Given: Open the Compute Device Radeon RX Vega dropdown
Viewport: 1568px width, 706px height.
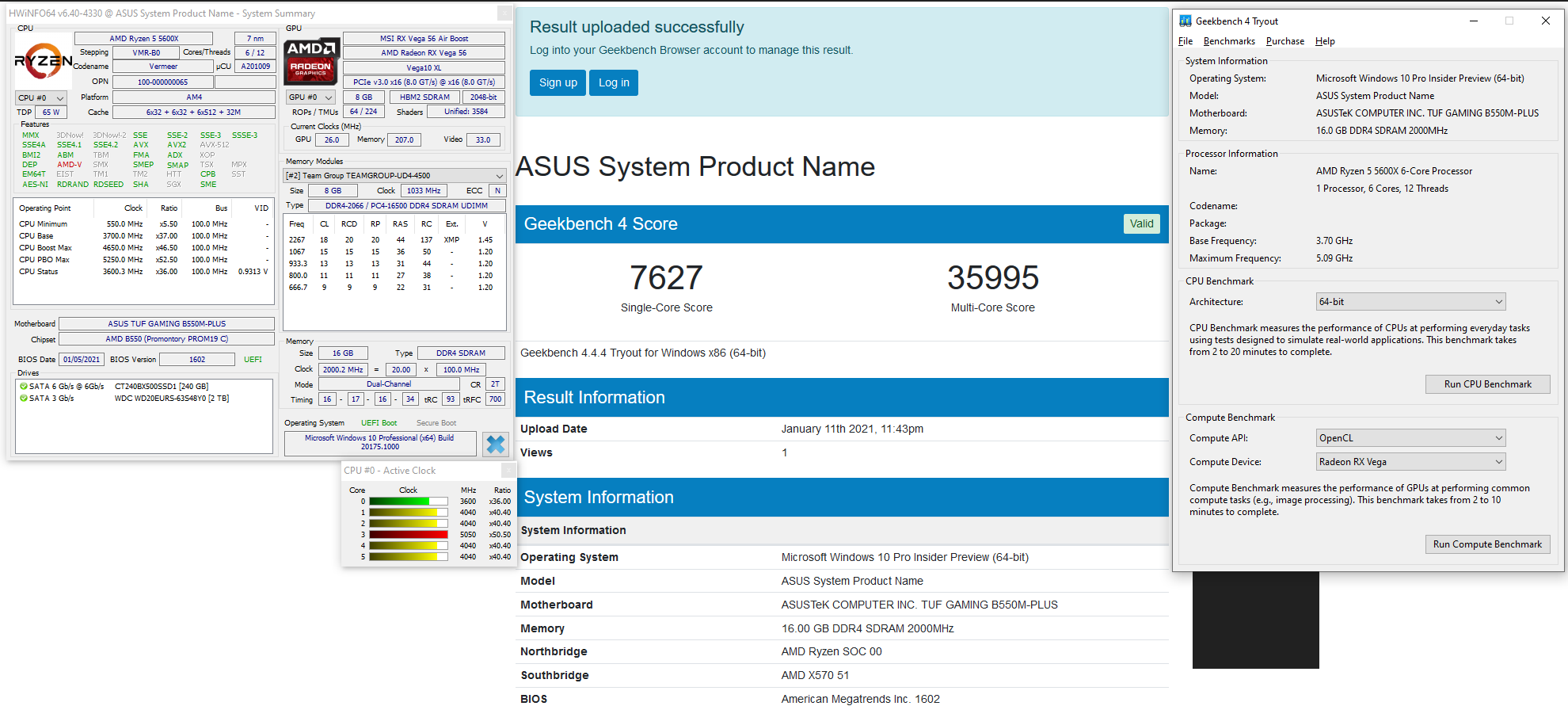Looking at the screenshot, I should coord(1410,462).
